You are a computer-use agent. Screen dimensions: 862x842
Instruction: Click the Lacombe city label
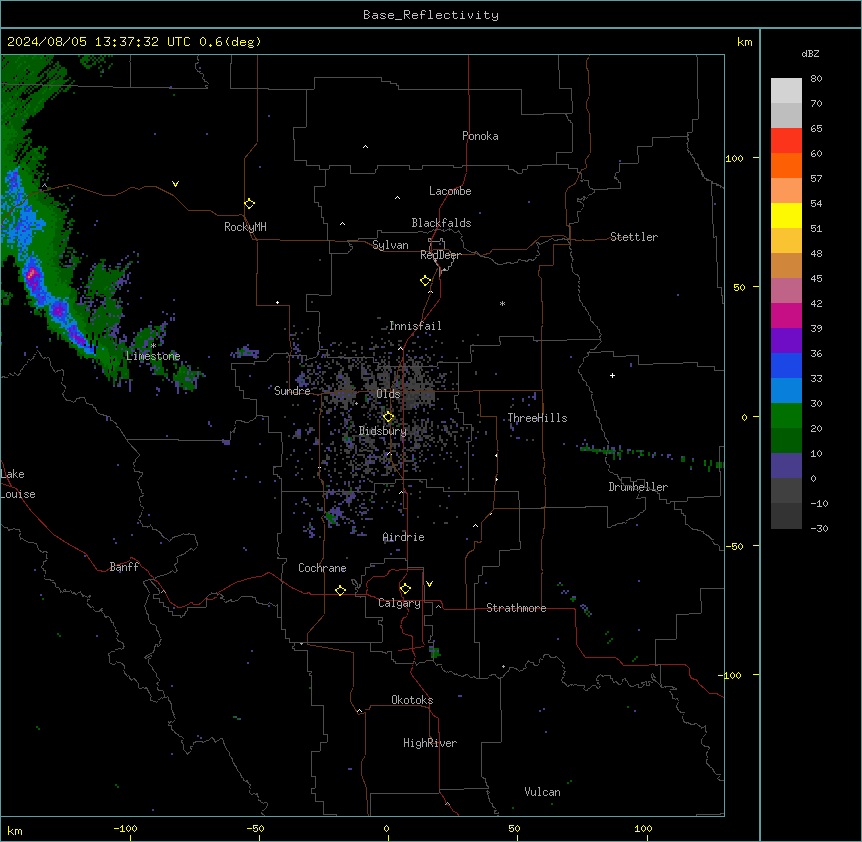click(x=450, y=191)
